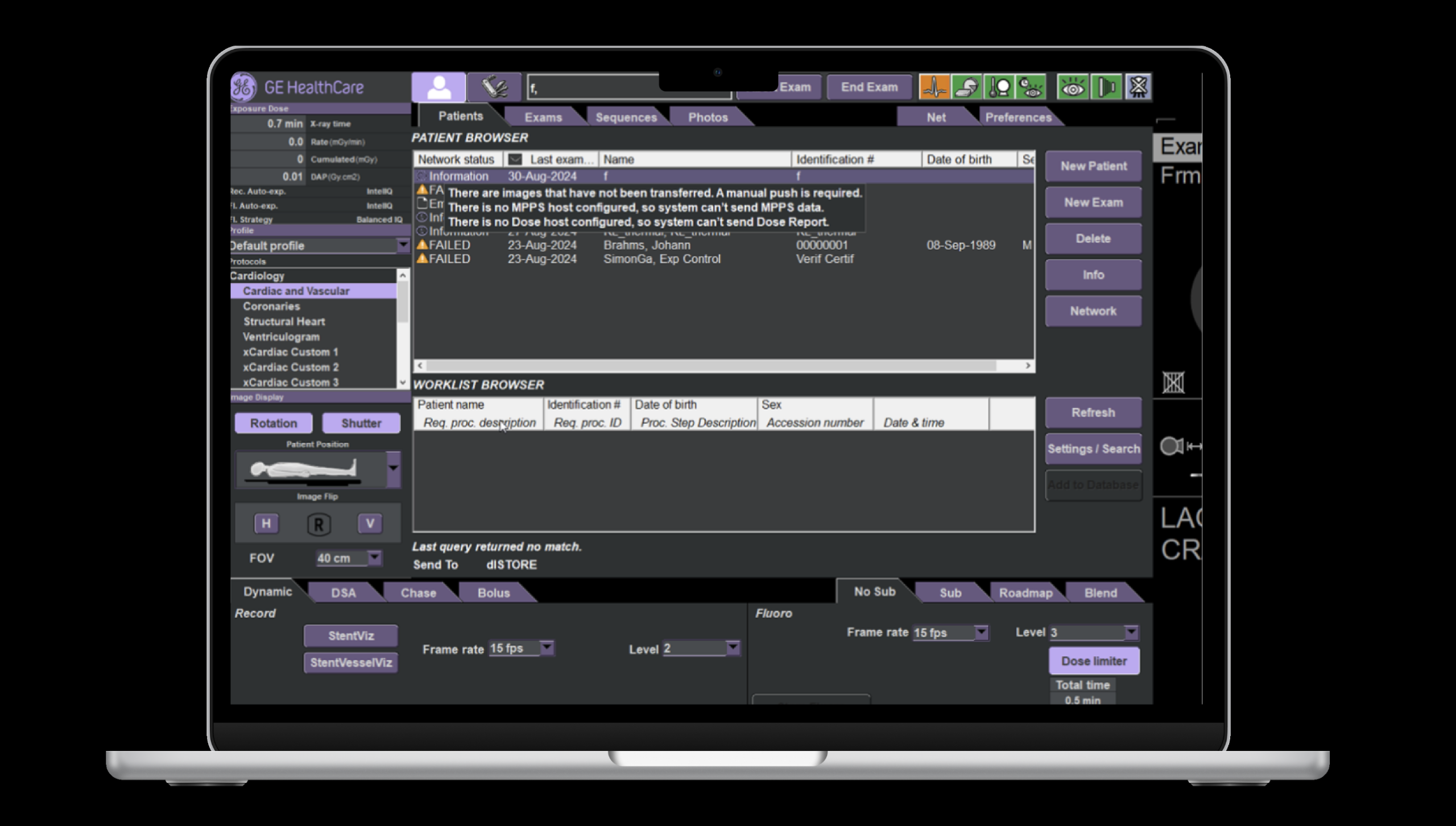Toggle vertical image flip with the V button
Image resolution: width=1456 pixels, height=826 pixels.
click(370, 523)
